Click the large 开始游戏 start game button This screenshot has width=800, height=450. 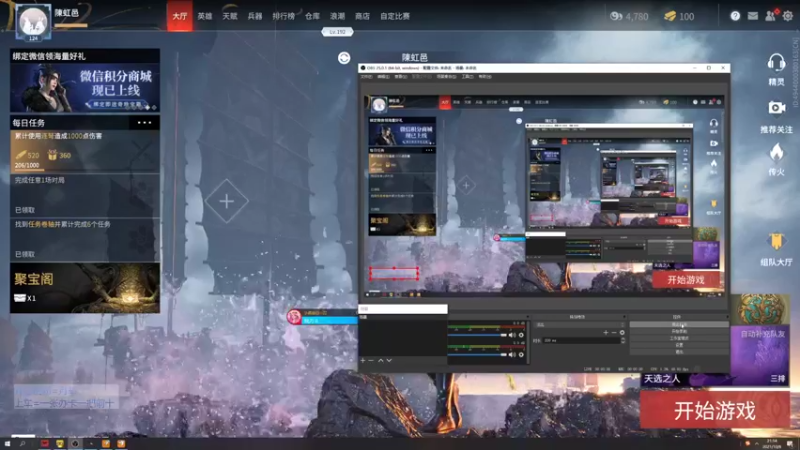(x=715, y=410)
